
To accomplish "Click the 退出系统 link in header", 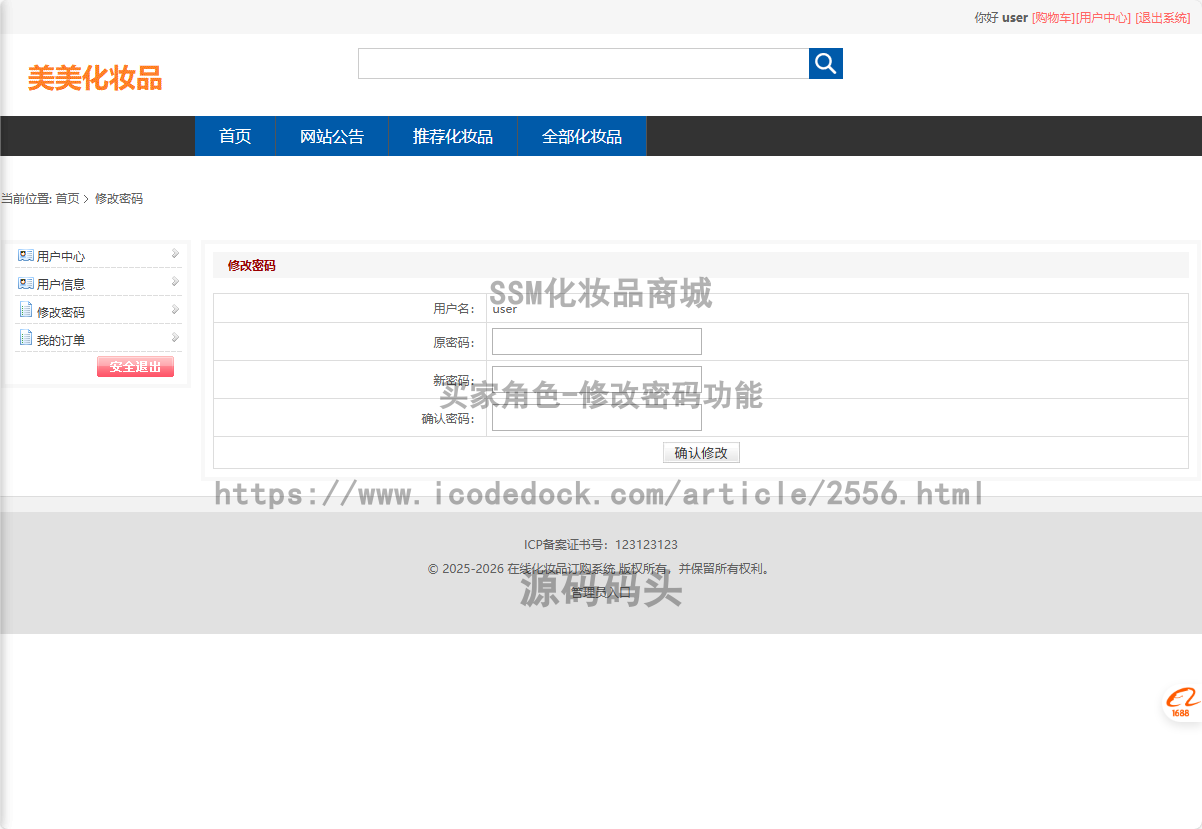I will click(1162, 18).
